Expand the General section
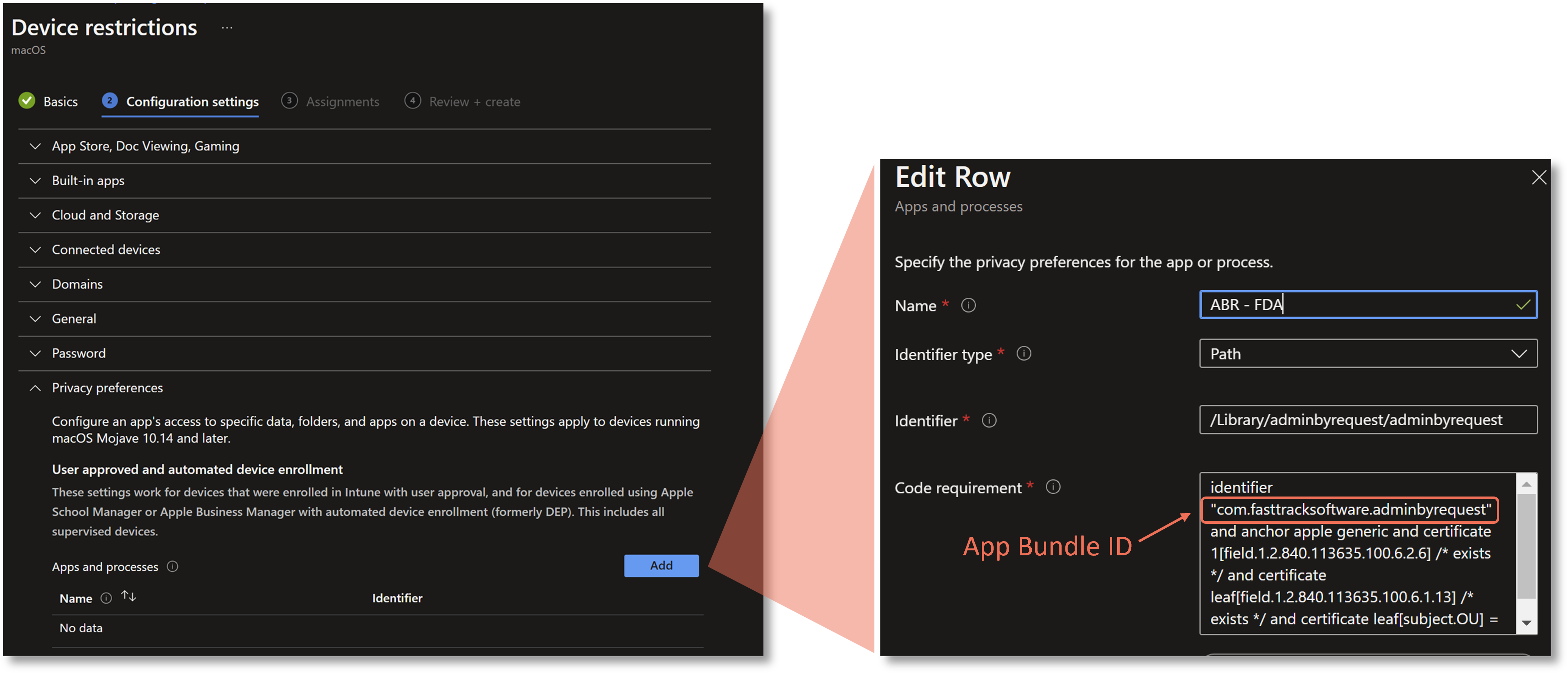The height and width of the screenshot is (673, 1568). (x=365, y=319)
